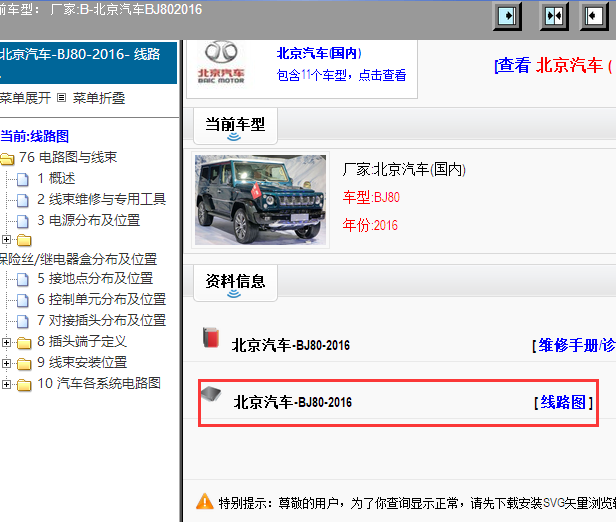Click the orange warning triangle icon
This screenshot has height=522, width=616.
[x=205, y=502]
